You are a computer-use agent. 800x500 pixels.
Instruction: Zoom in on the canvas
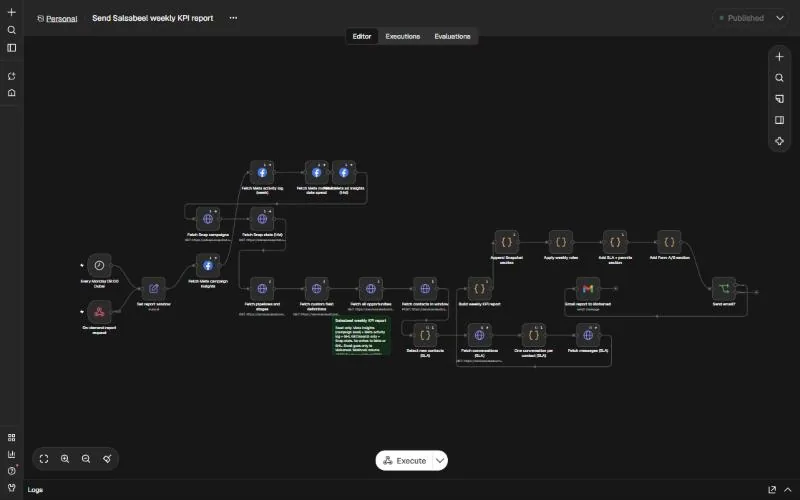(x=65, y=459)
